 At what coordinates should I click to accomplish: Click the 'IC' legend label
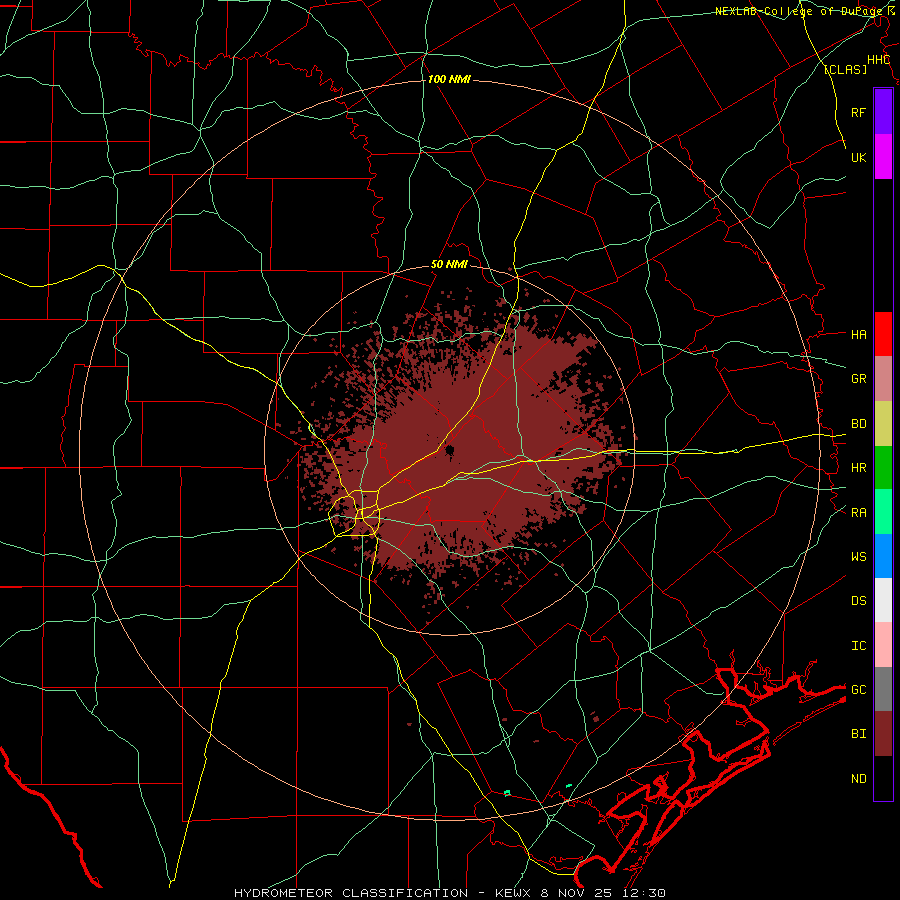[858, 645]
